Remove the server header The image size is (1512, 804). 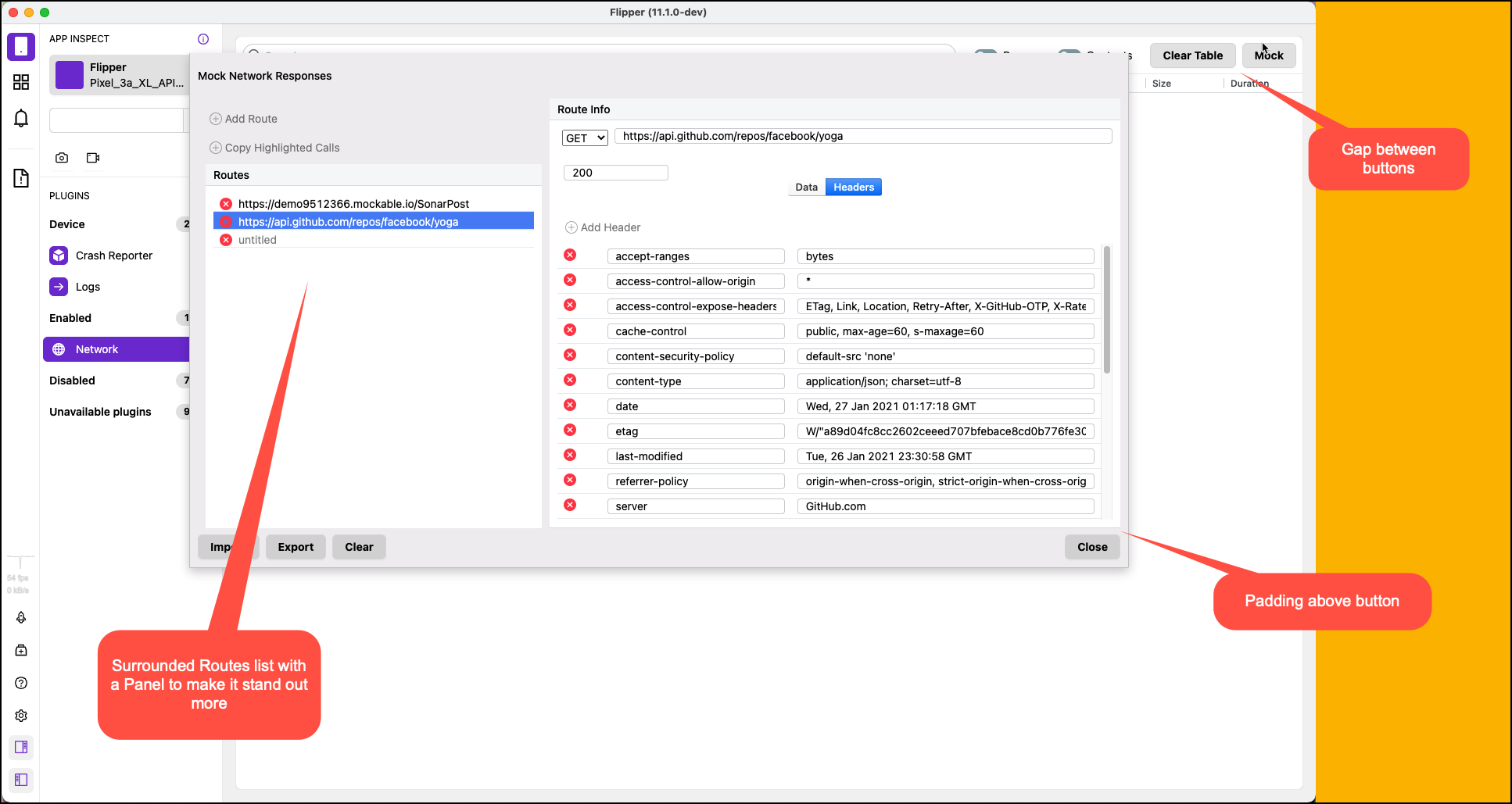coord(570,505)
